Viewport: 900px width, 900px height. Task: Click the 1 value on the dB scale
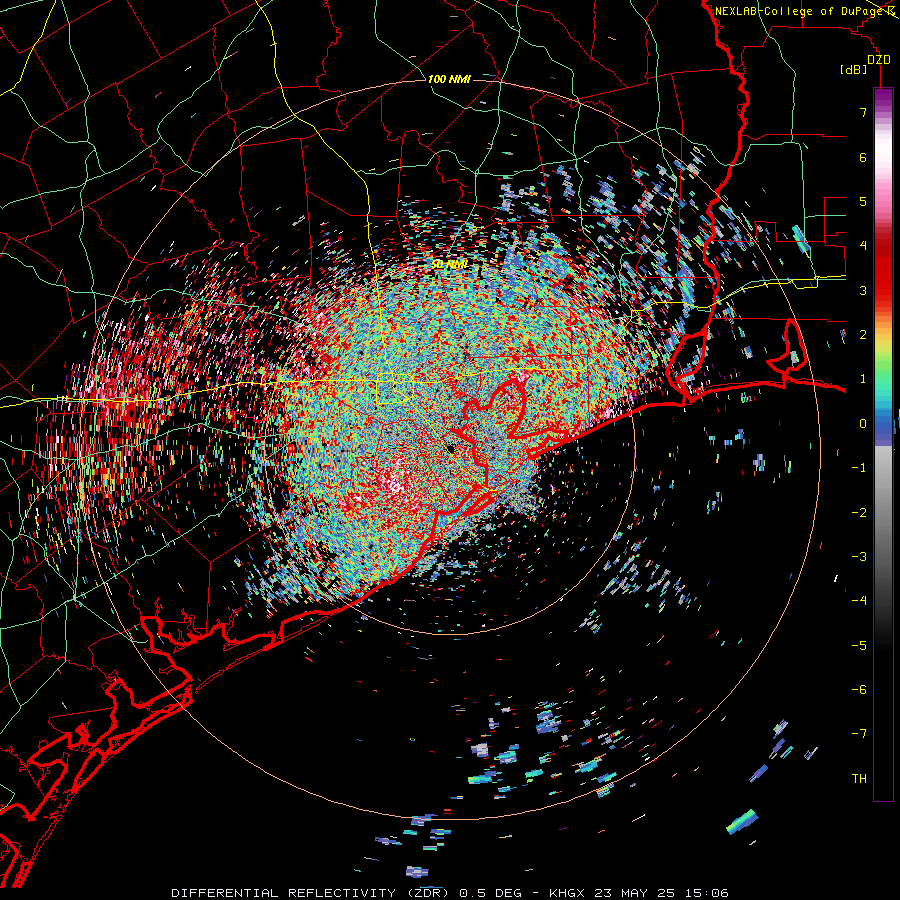pos(863,379)
